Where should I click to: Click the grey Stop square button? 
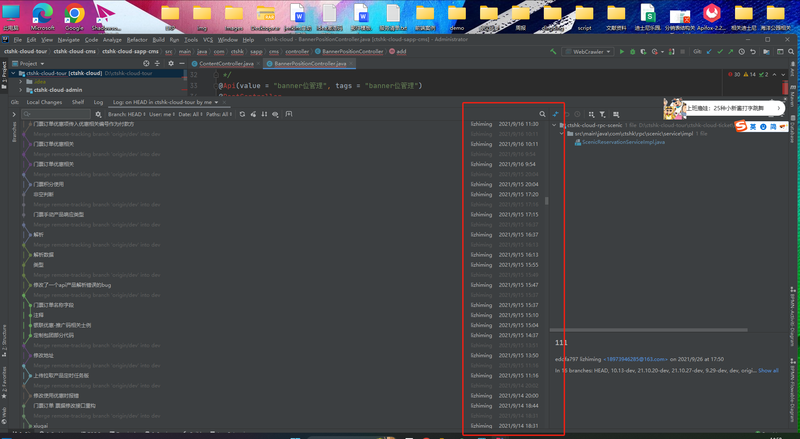[x=683, y=52]
